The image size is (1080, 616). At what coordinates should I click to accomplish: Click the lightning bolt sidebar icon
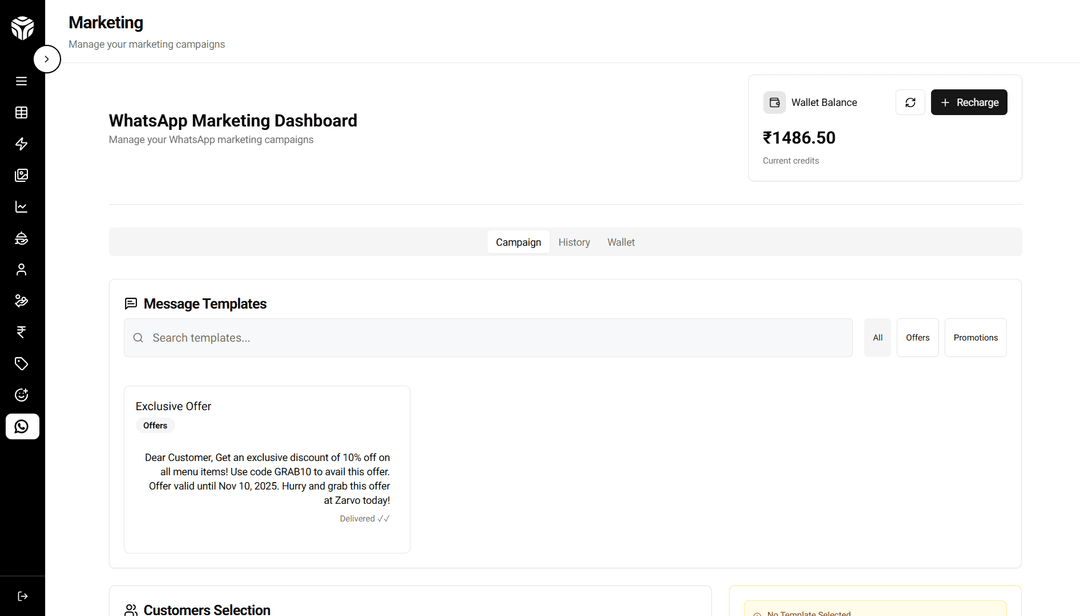tap(22, 144)
